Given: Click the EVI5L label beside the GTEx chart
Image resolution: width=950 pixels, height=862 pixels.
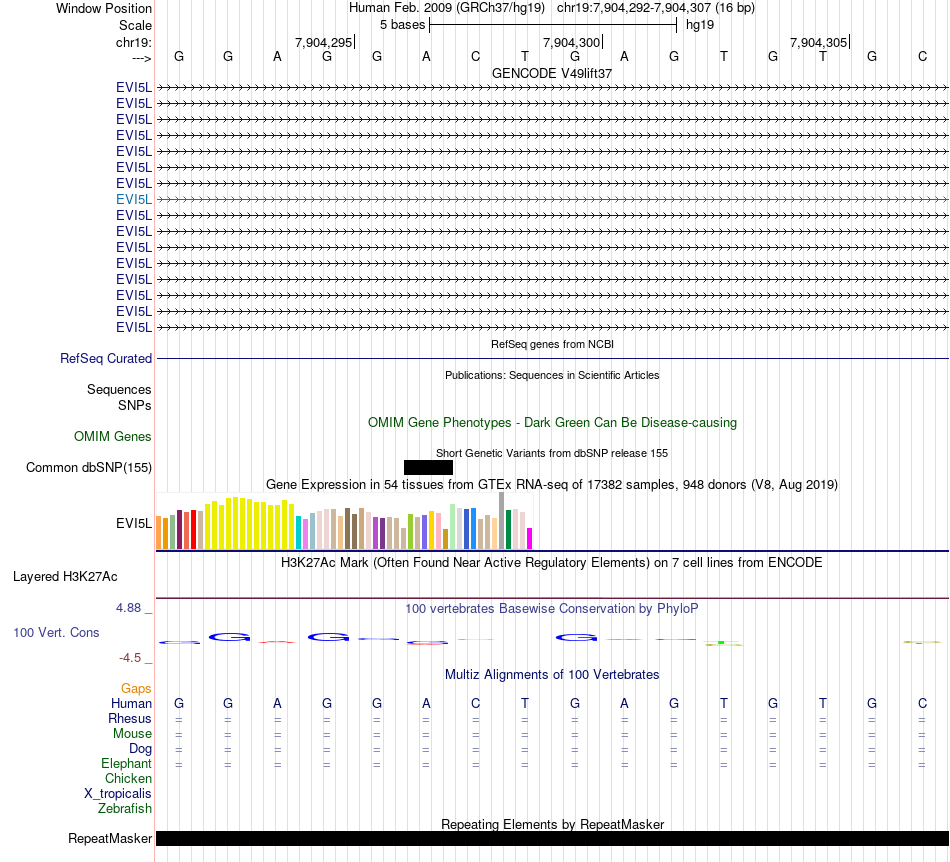Looking at the screenshot, I should 134,523.
